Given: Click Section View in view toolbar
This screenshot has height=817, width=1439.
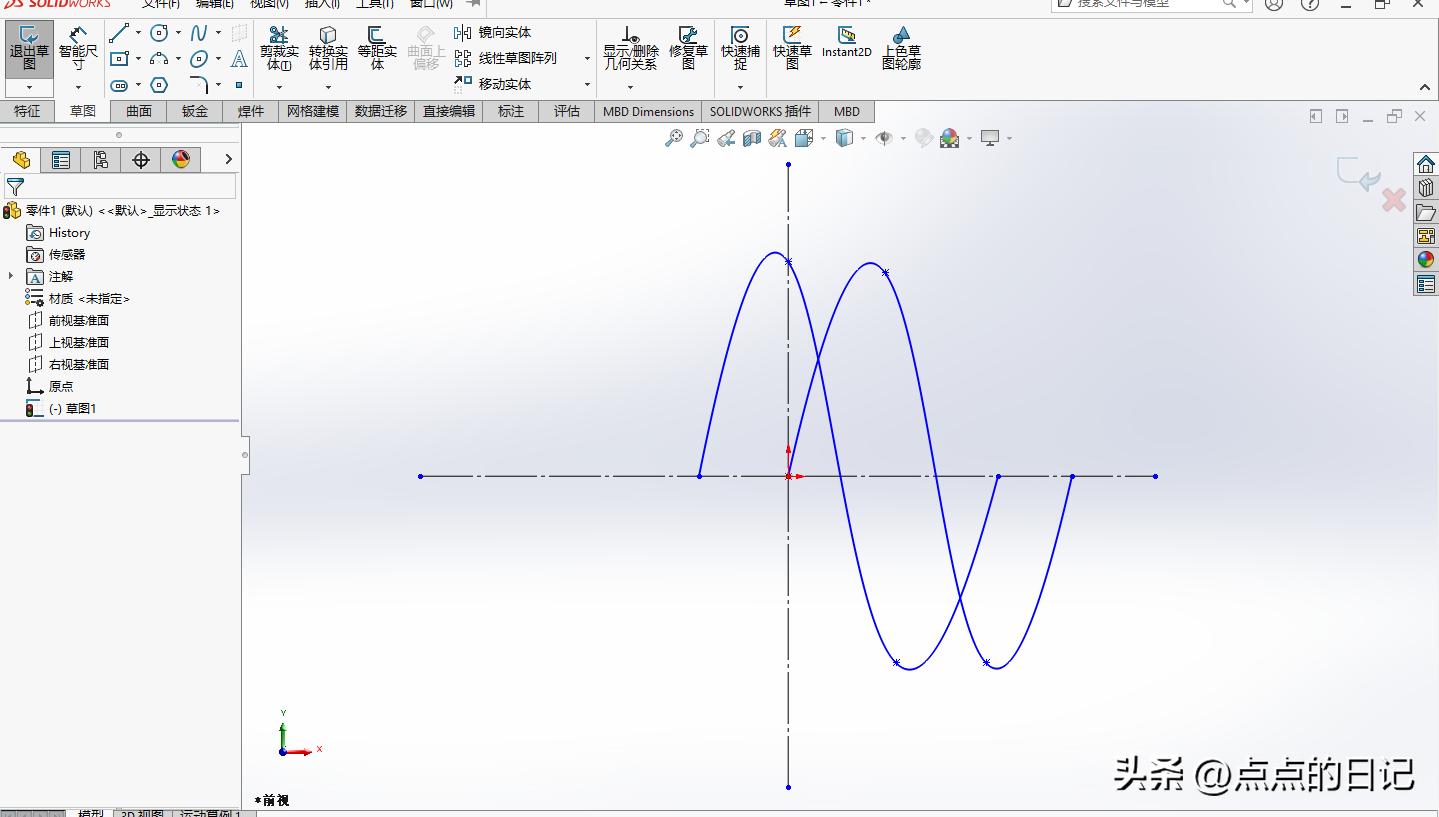Looking at the screenshot, I should pyautogui.click(x=752, y=138).
